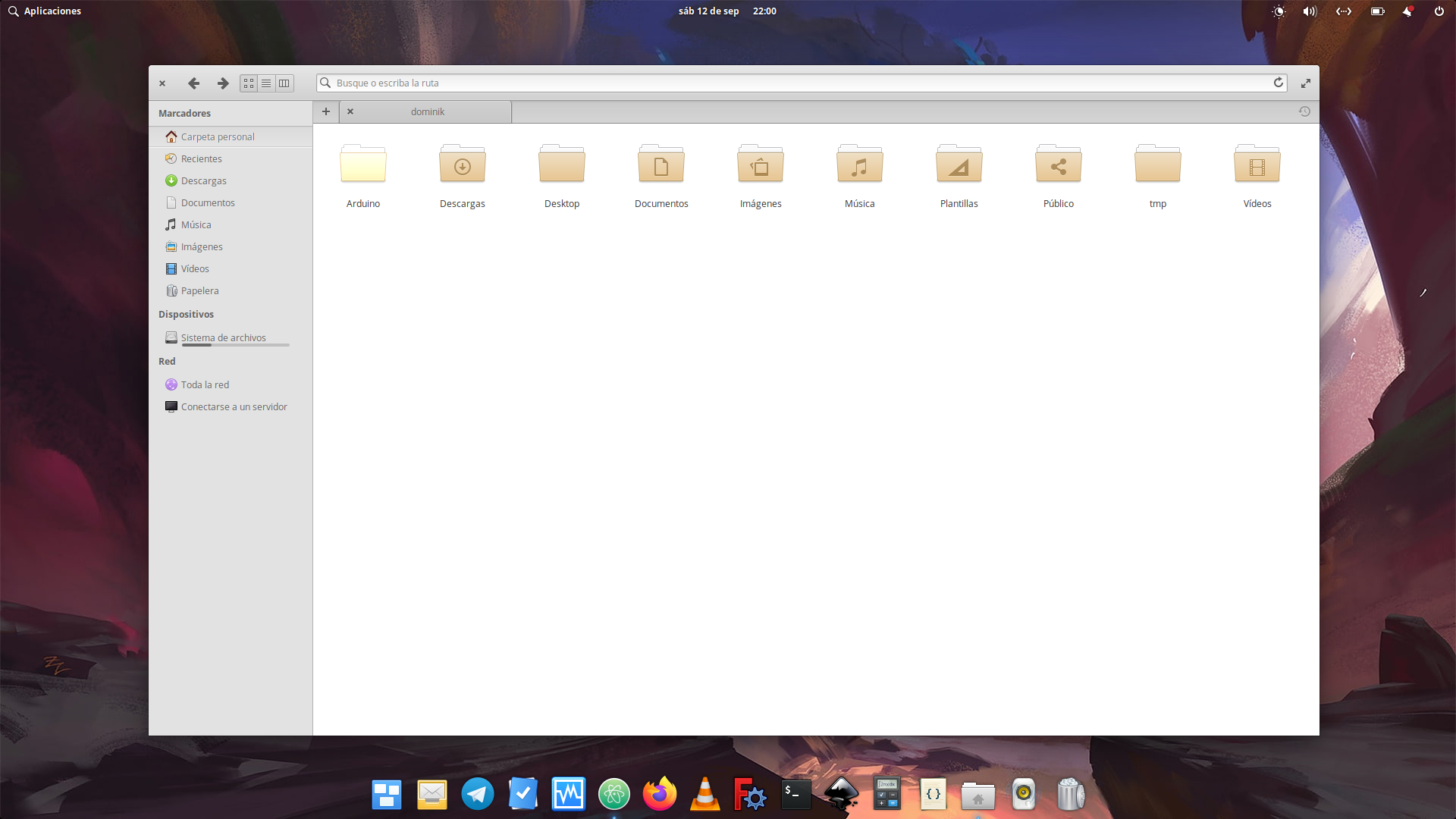Reload the current folder view
This screenshot has width=1456, height=819.
(x=1278, y=83)
